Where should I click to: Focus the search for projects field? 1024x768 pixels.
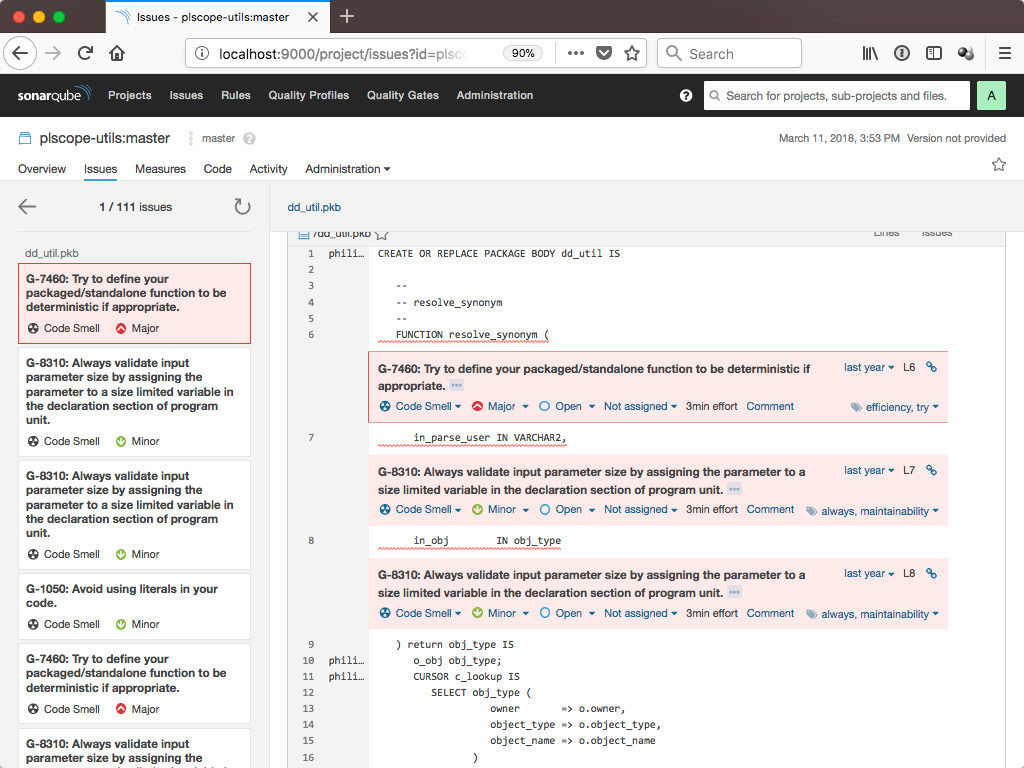[x=837, y=96]
